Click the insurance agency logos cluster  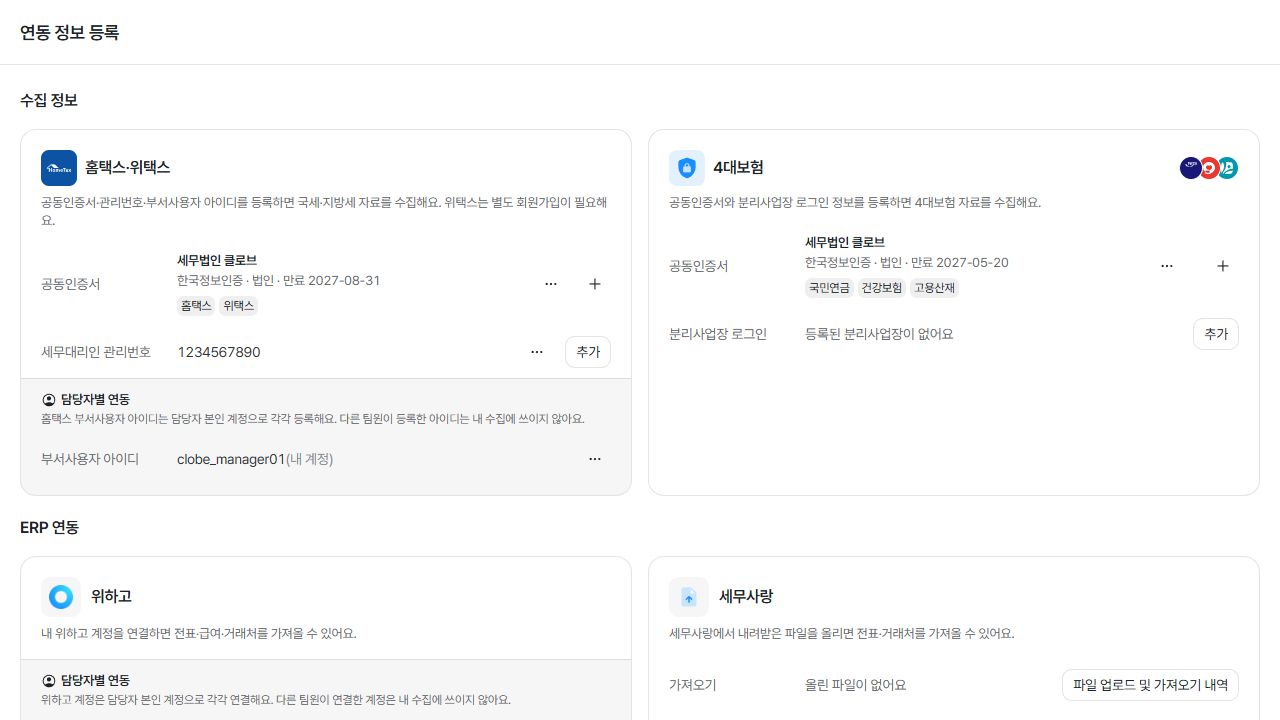click(1209, 168)
